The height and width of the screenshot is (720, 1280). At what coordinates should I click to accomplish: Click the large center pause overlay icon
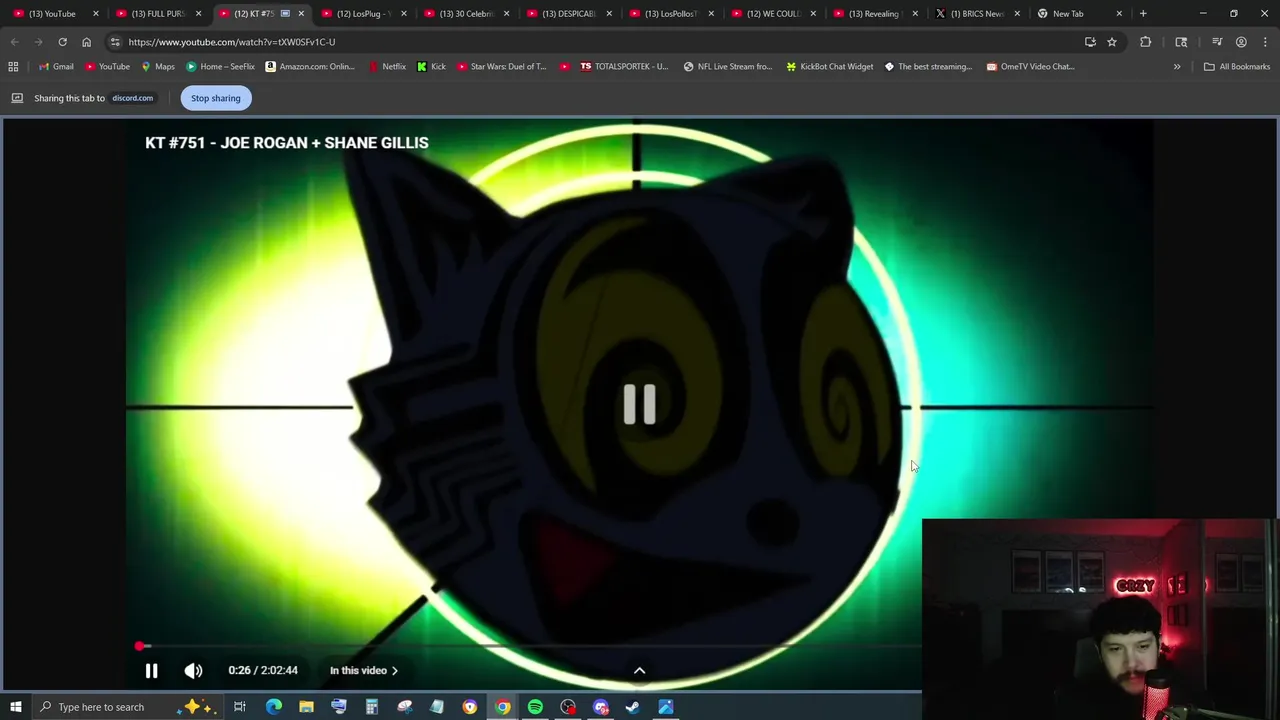coord(640,405)
